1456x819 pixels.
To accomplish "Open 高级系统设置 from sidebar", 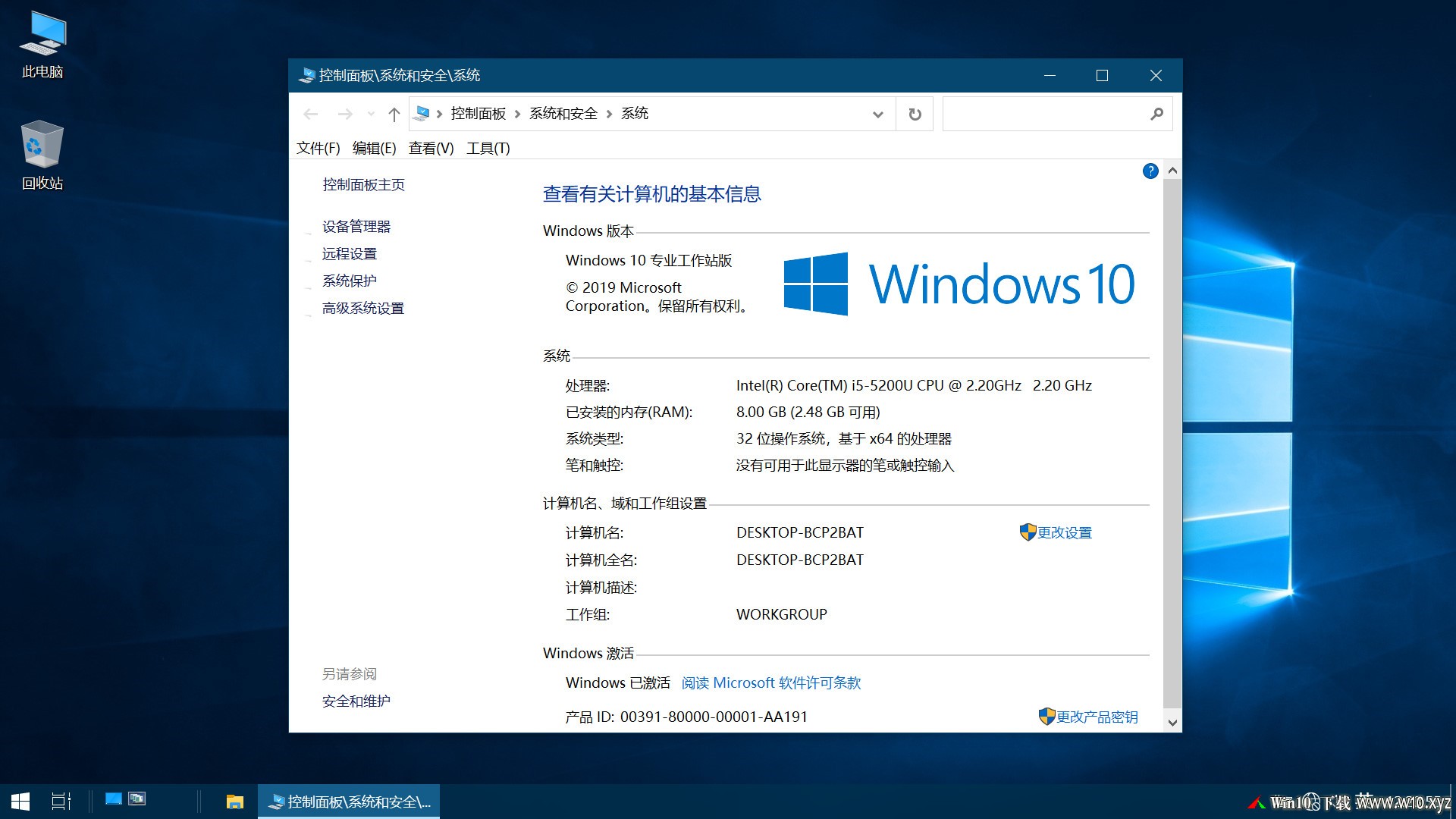I will pos(362,309).
